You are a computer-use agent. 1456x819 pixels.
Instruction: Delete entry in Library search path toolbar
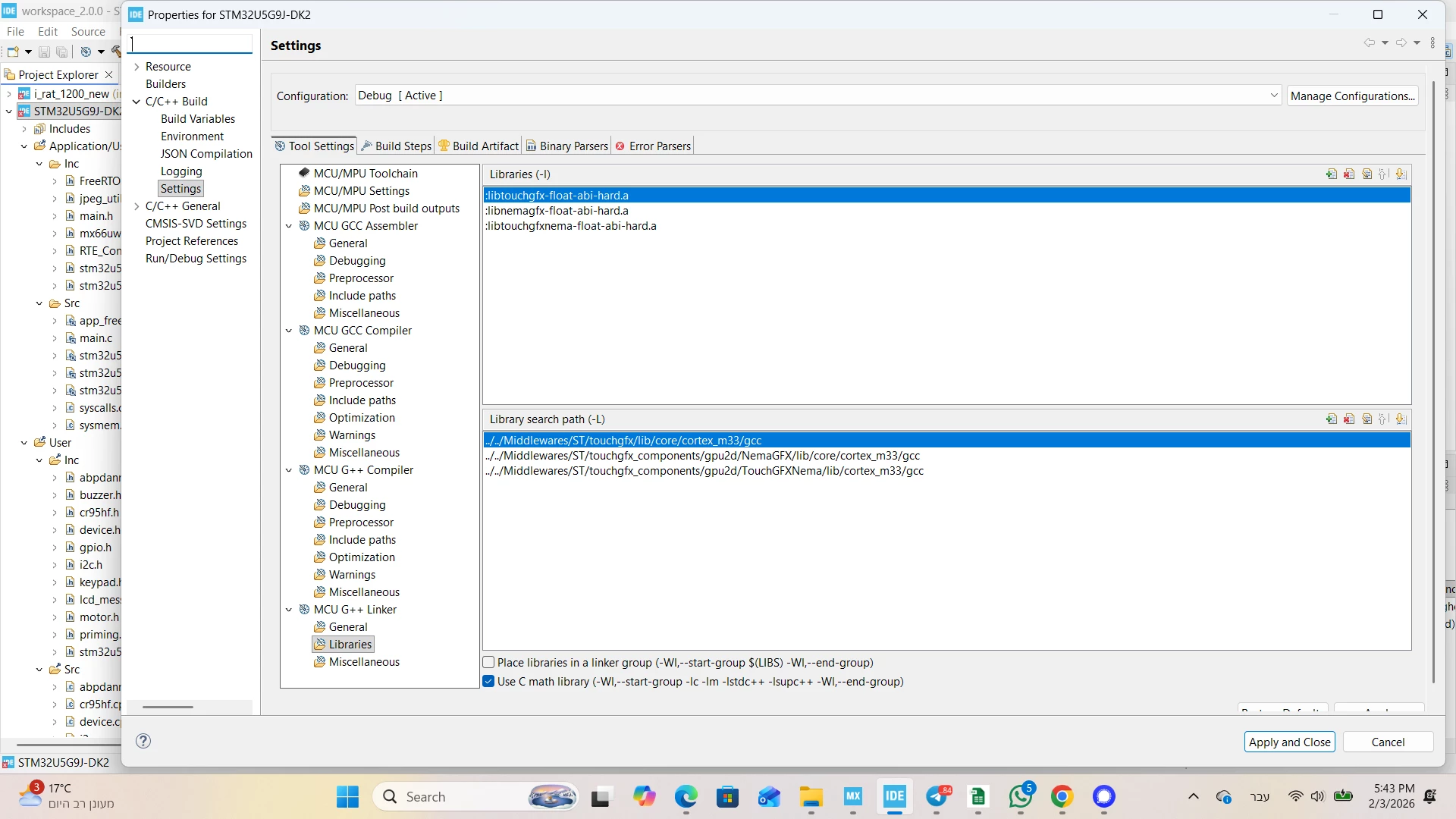[x=1349, y=419]
